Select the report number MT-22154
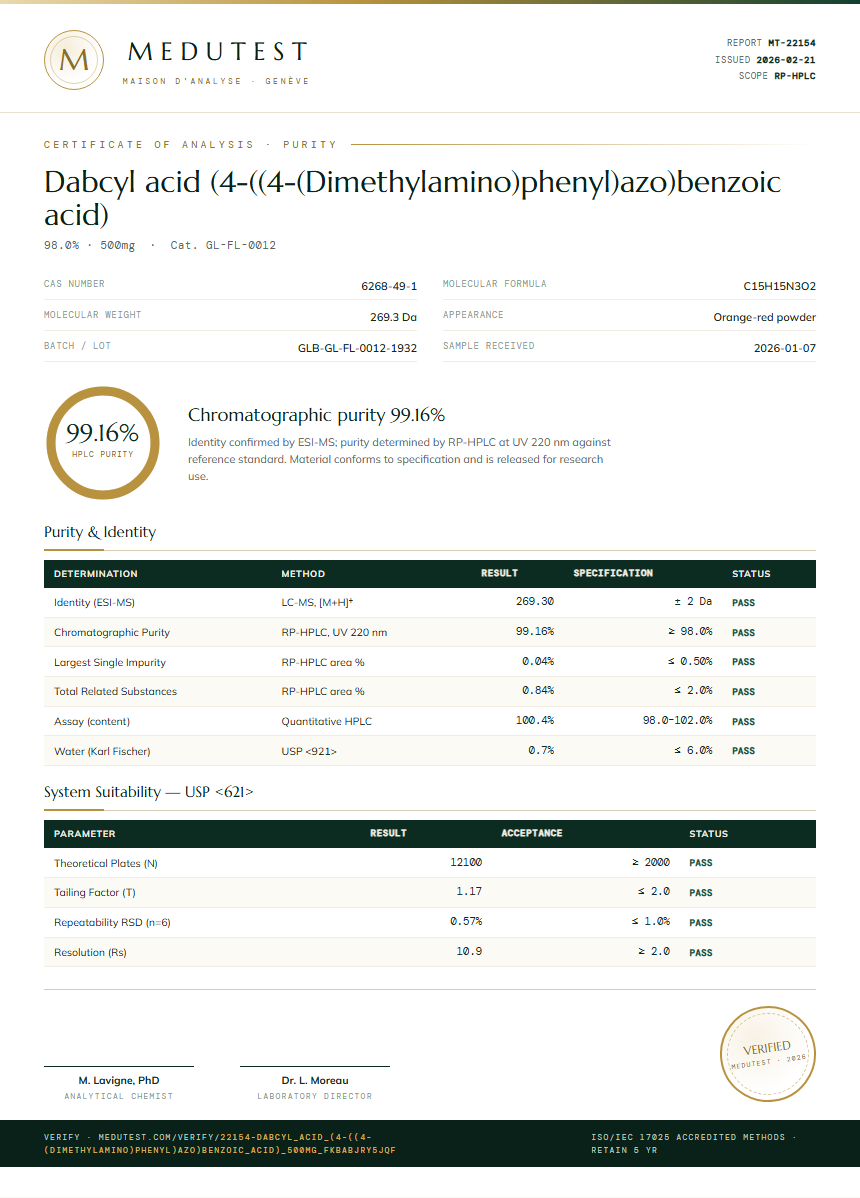Image resolution: width=860 pixels, height=1198 pixels. tap(791, 43)
